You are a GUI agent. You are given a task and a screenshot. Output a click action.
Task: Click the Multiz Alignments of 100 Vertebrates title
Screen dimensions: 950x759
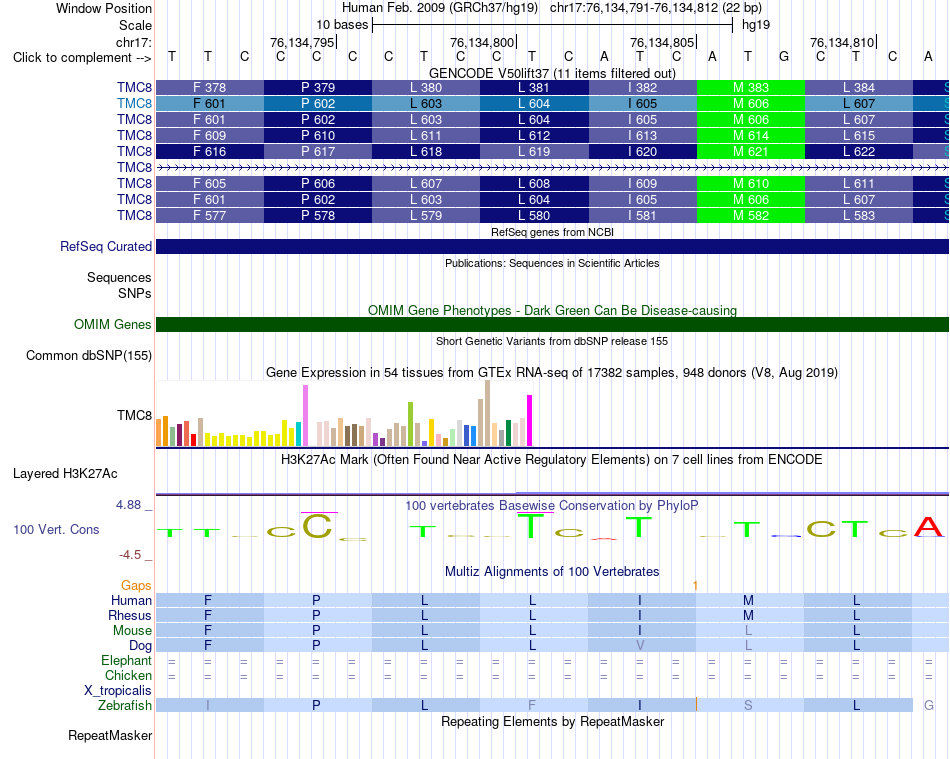[552, 572]
